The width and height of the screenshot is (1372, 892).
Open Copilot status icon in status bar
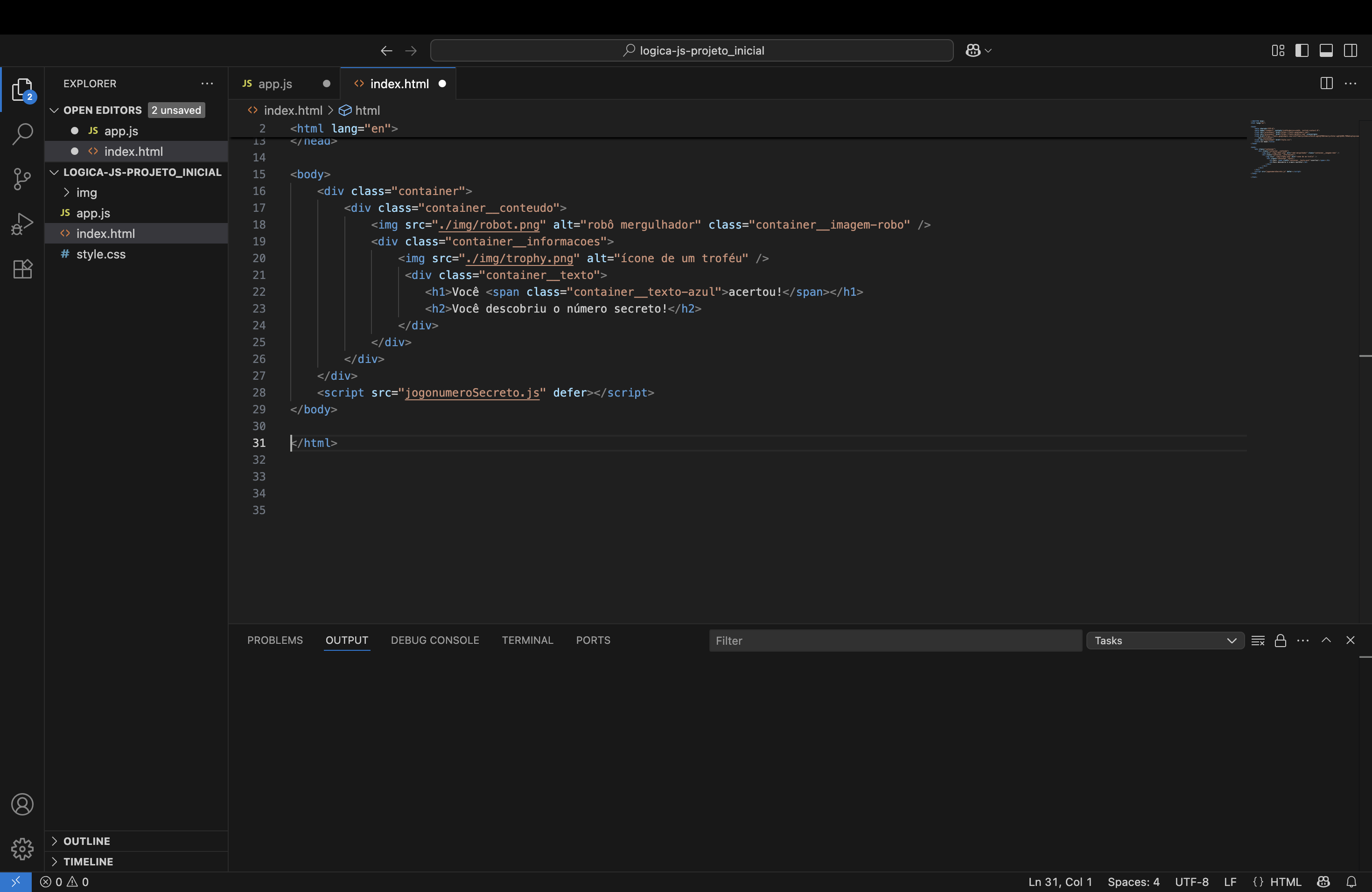[x=1323, y=882]
